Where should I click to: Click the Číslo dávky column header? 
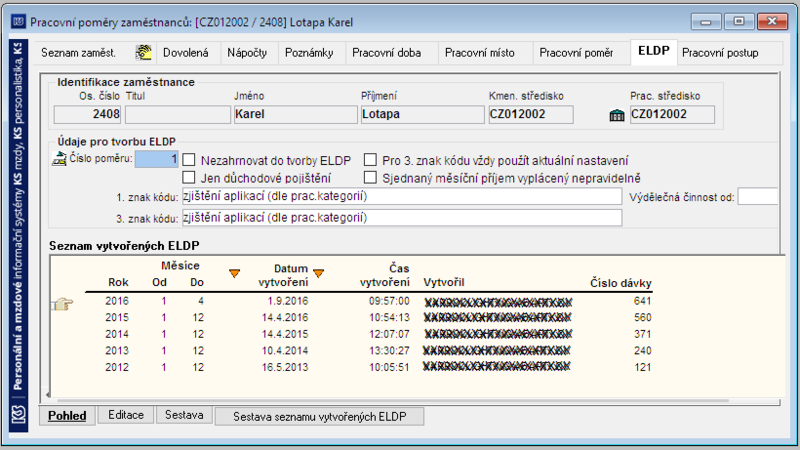coord(621,283)
